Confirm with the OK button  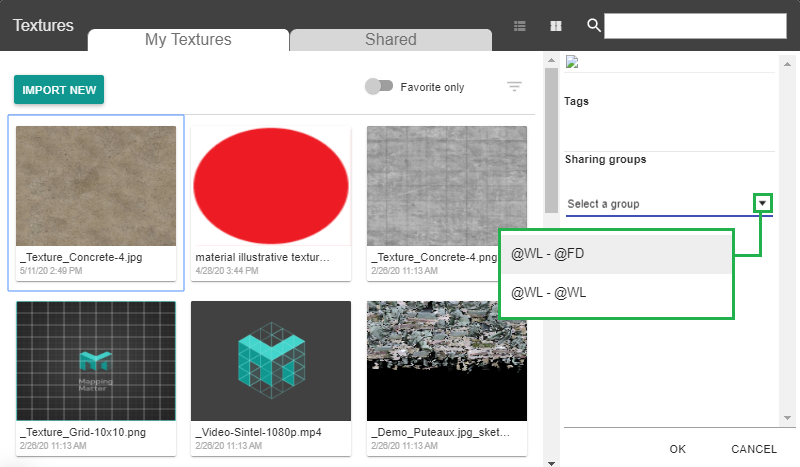click(678, 449)
